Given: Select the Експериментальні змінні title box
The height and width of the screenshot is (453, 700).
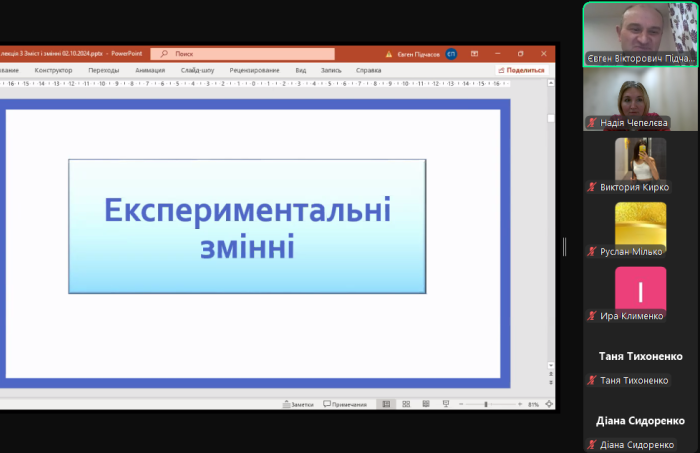Looking at the screenshot, I should coord(247,226).
